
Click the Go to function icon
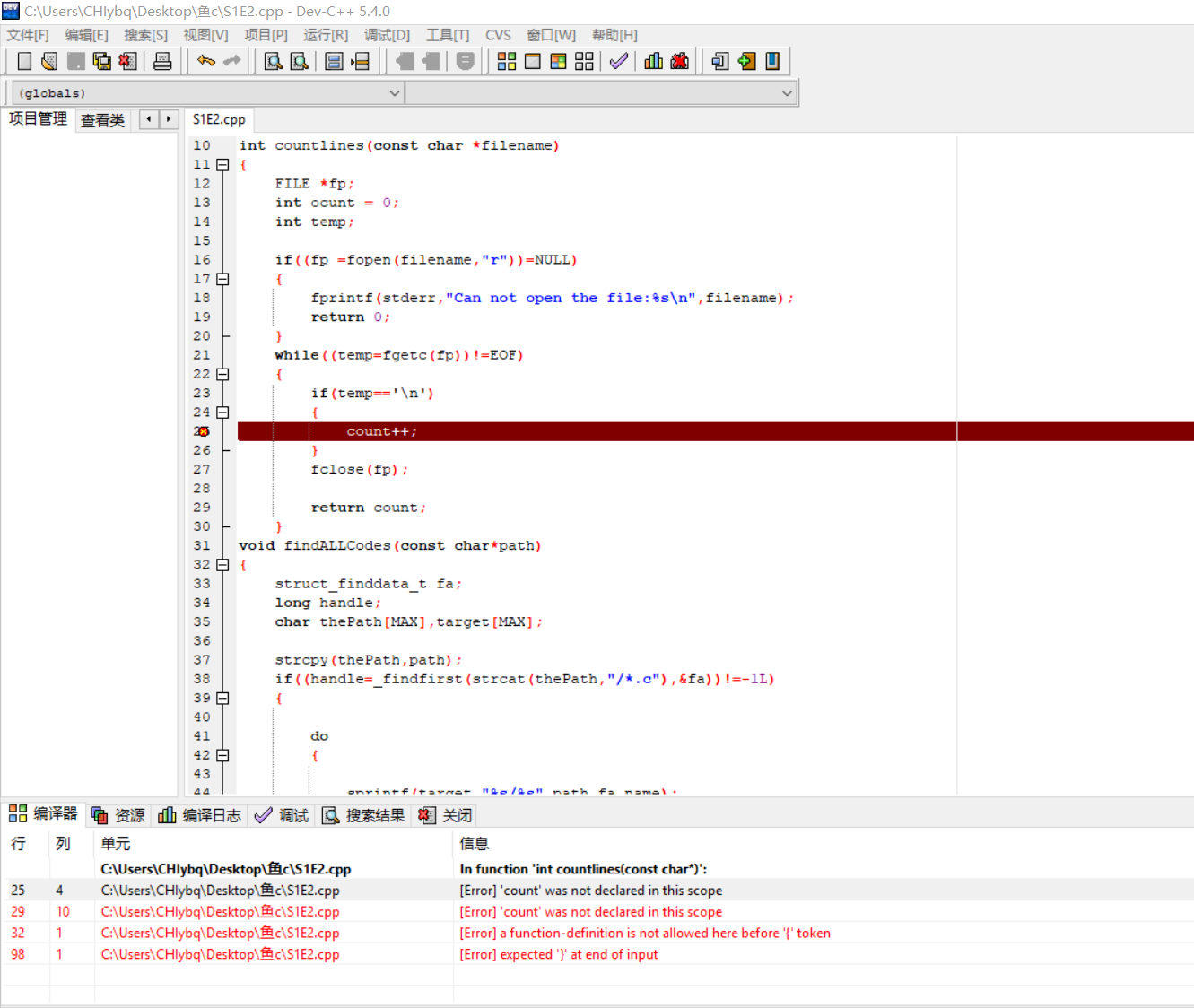[334, 61]
